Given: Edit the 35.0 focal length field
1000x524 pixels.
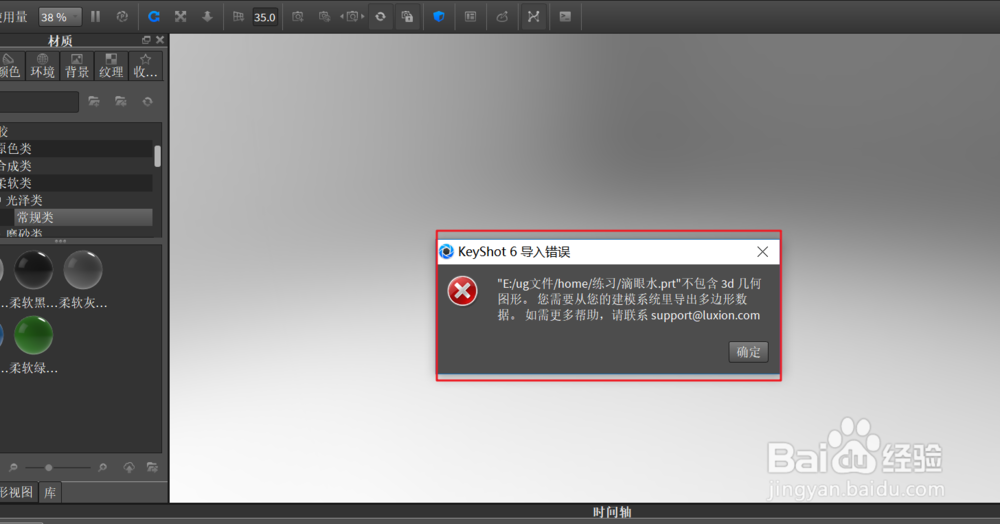Looking at the screenshot, I should pos(265,17).
